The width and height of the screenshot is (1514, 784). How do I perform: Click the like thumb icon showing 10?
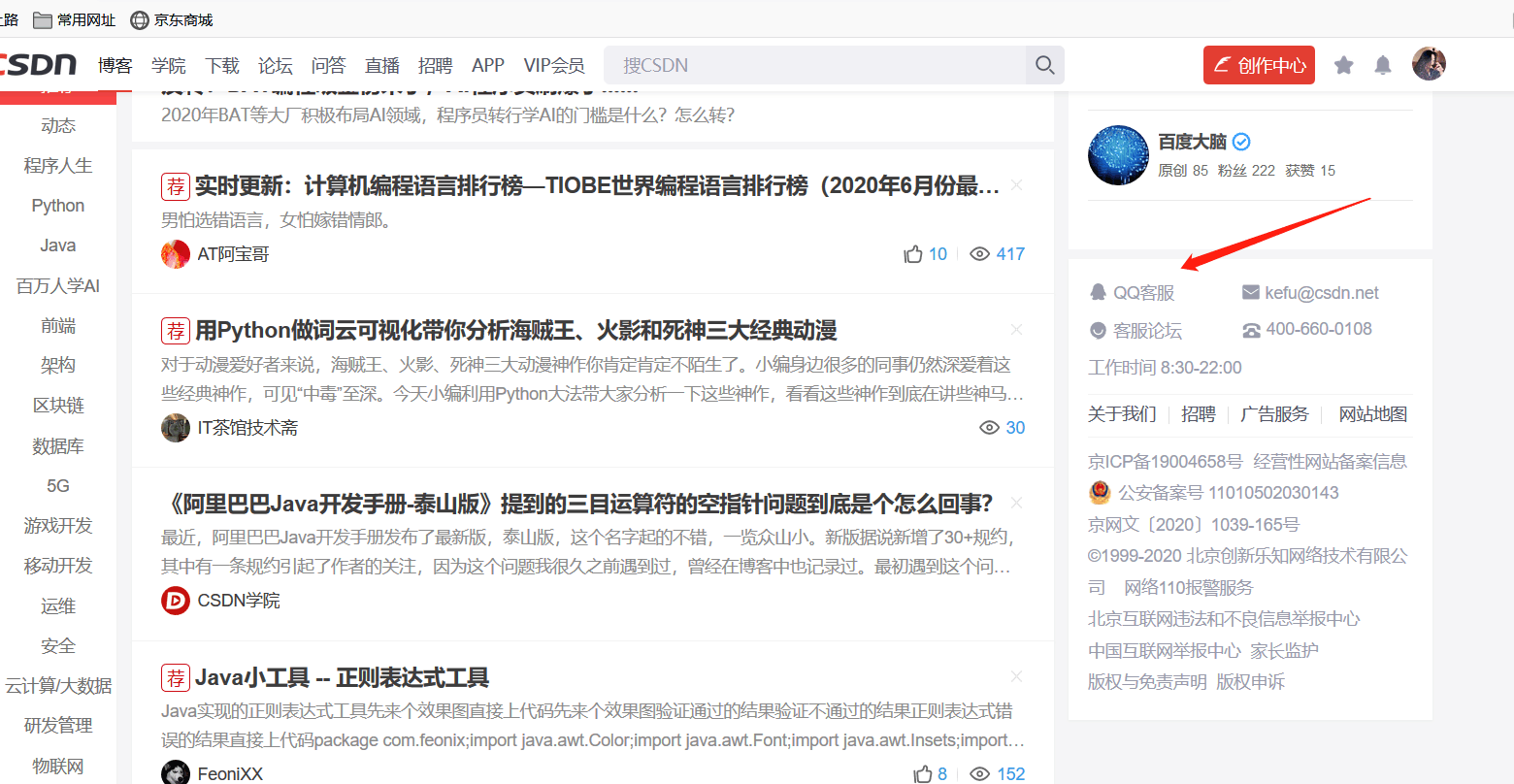pos(913,254)
